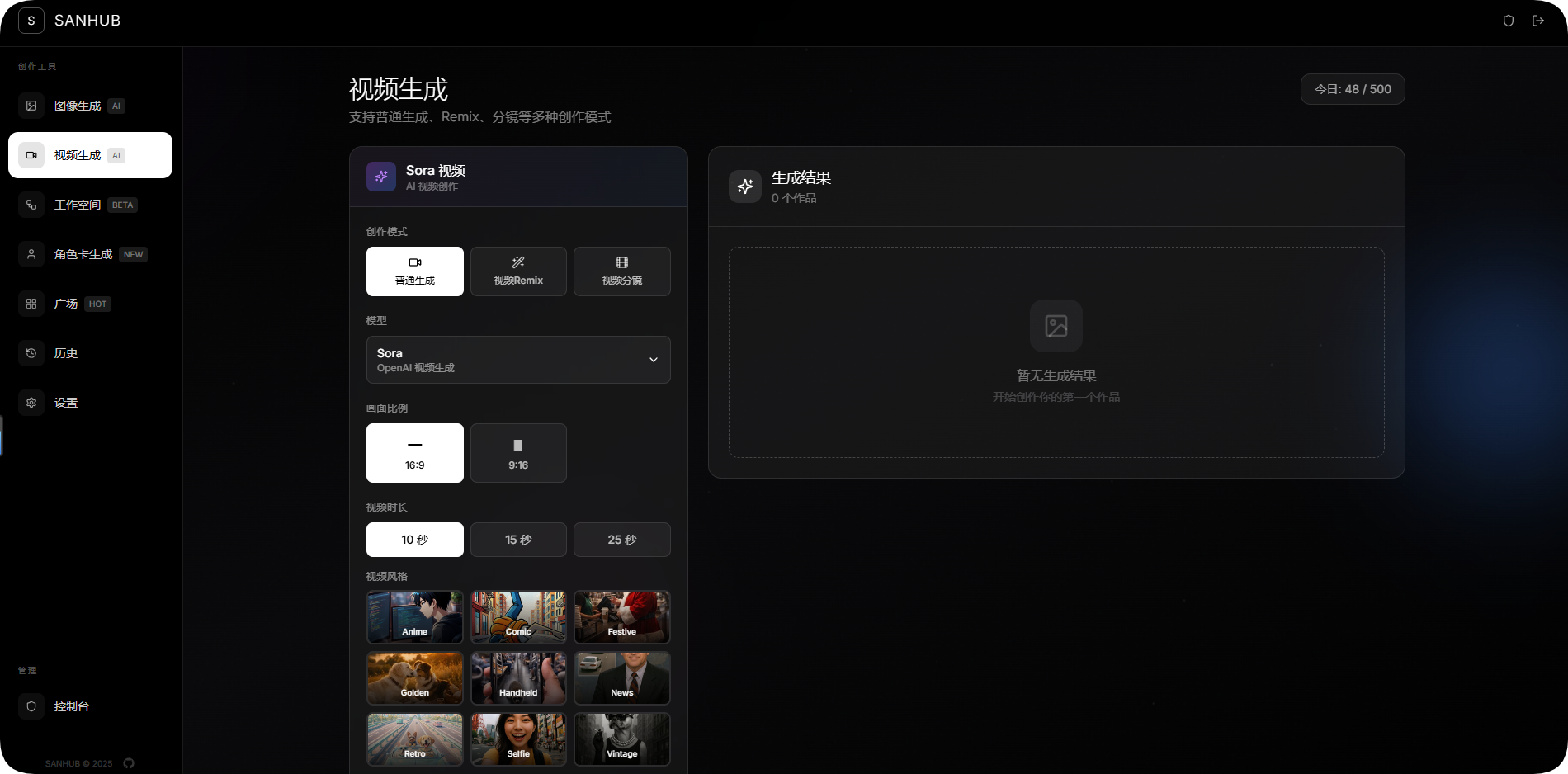Viewport: 1568px width, 774px height.
Task: Open the GitHub icon in footer
Action: [129, 763]
